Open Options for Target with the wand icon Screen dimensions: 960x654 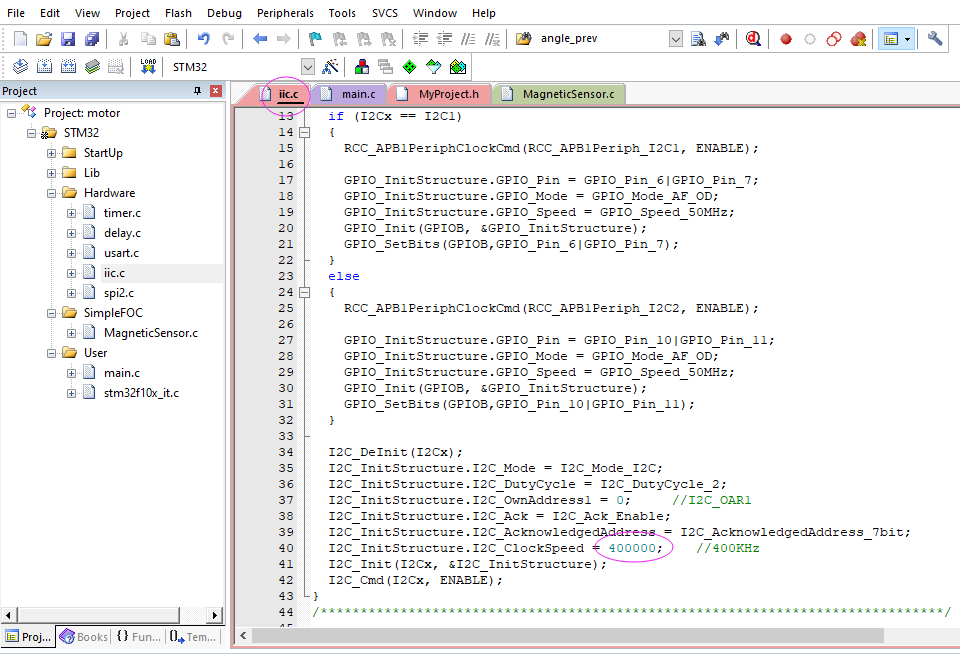click(x=331, y=66)
